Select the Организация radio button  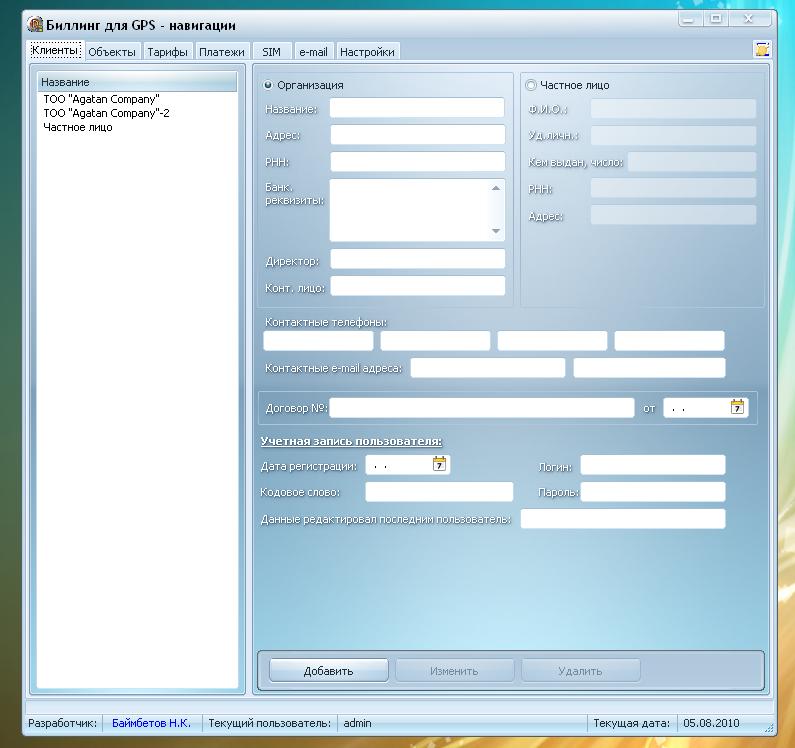tap(268, 85)
